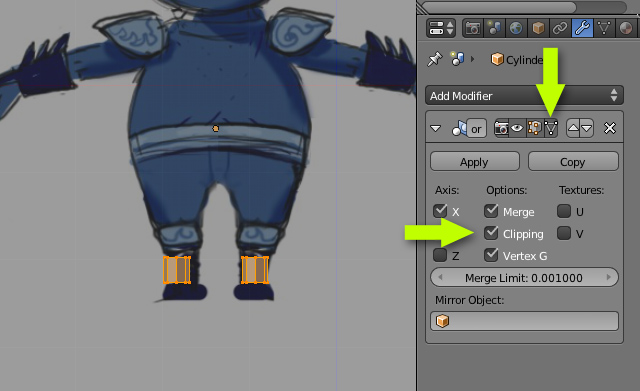The width and height of the screenshot is (640, 391).
Task: Enable the Z axis checkbox
Action: pyautogui.click(x=440, y=255)
